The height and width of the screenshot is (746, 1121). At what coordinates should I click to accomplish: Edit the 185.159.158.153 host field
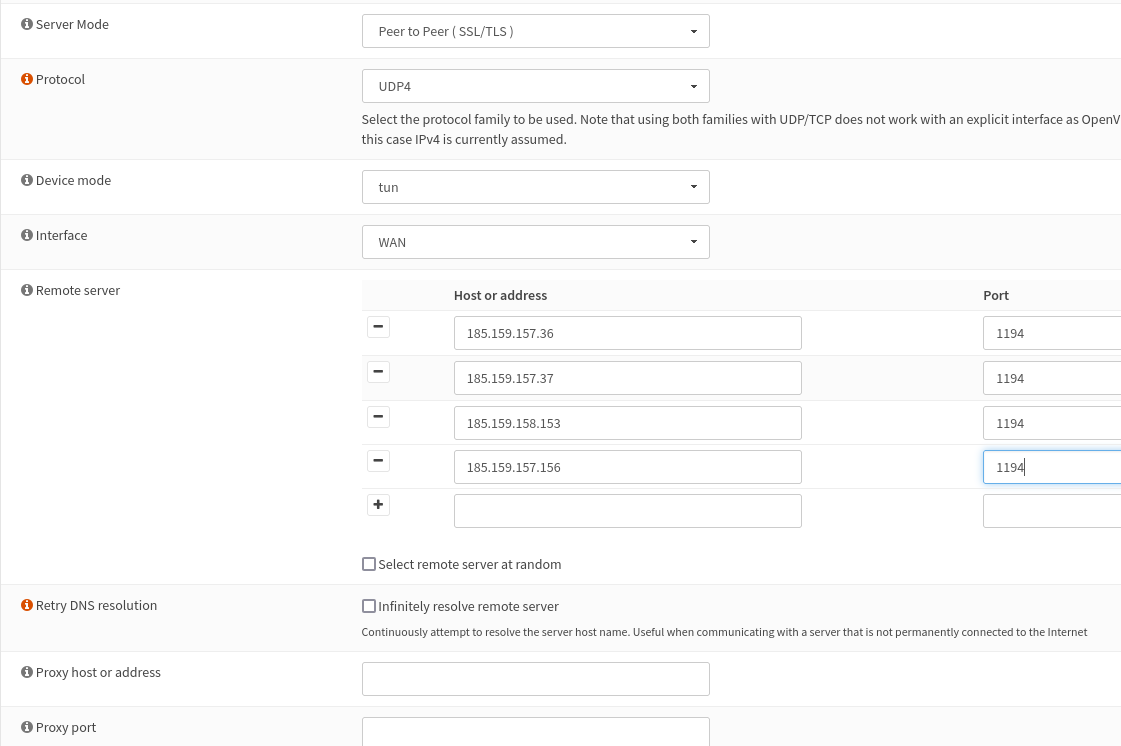click(x=628, y=423)
